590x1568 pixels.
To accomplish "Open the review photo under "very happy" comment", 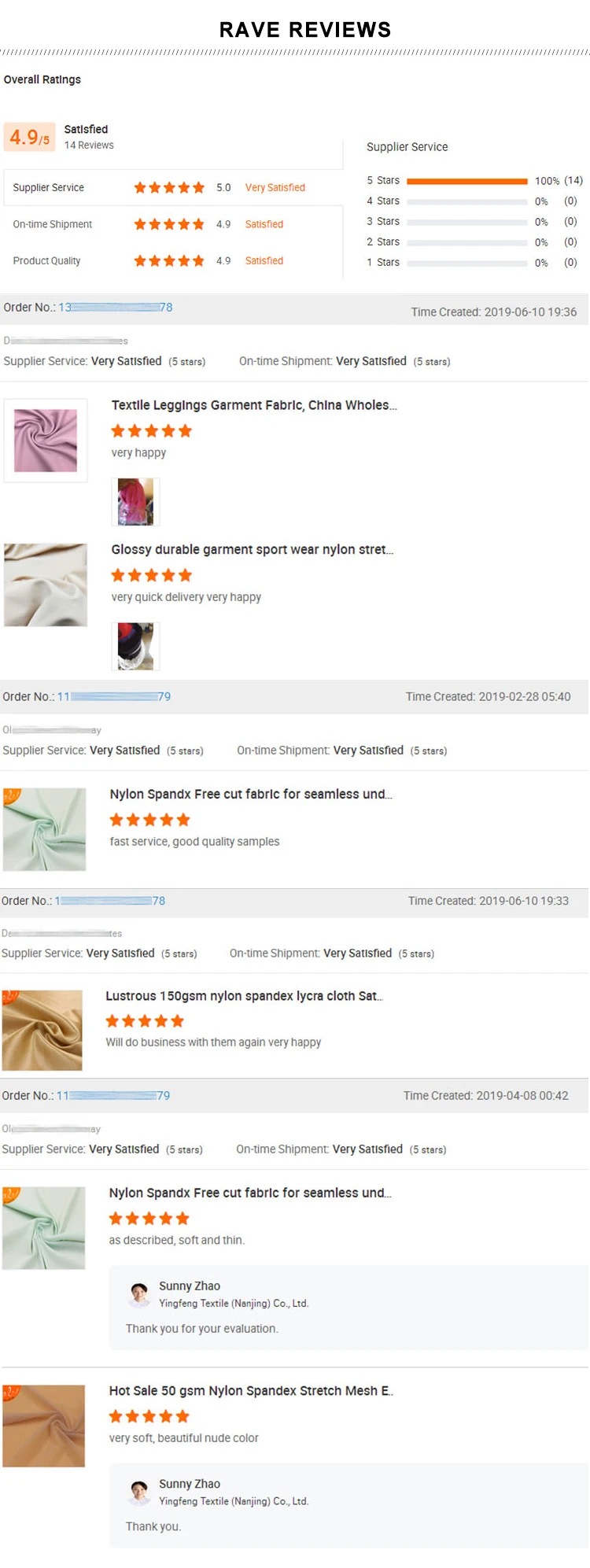I will coord(135,502).
